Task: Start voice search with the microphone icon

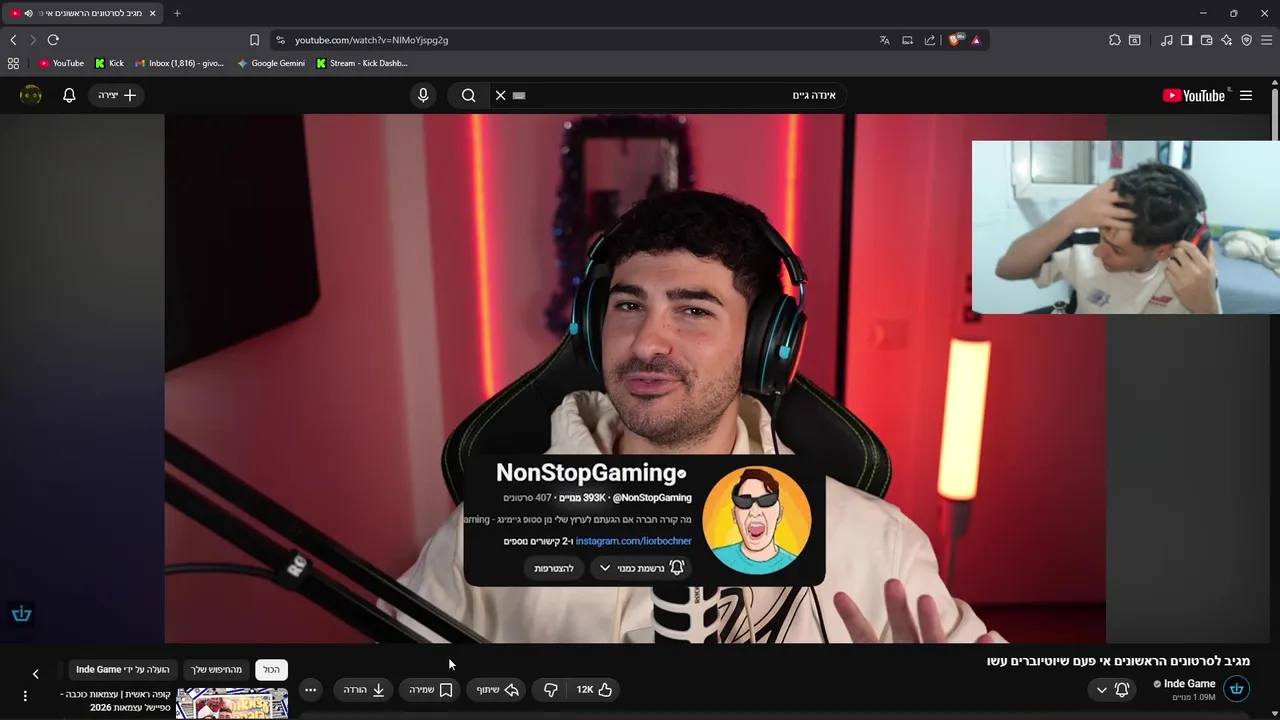Action: pos(423,95)
